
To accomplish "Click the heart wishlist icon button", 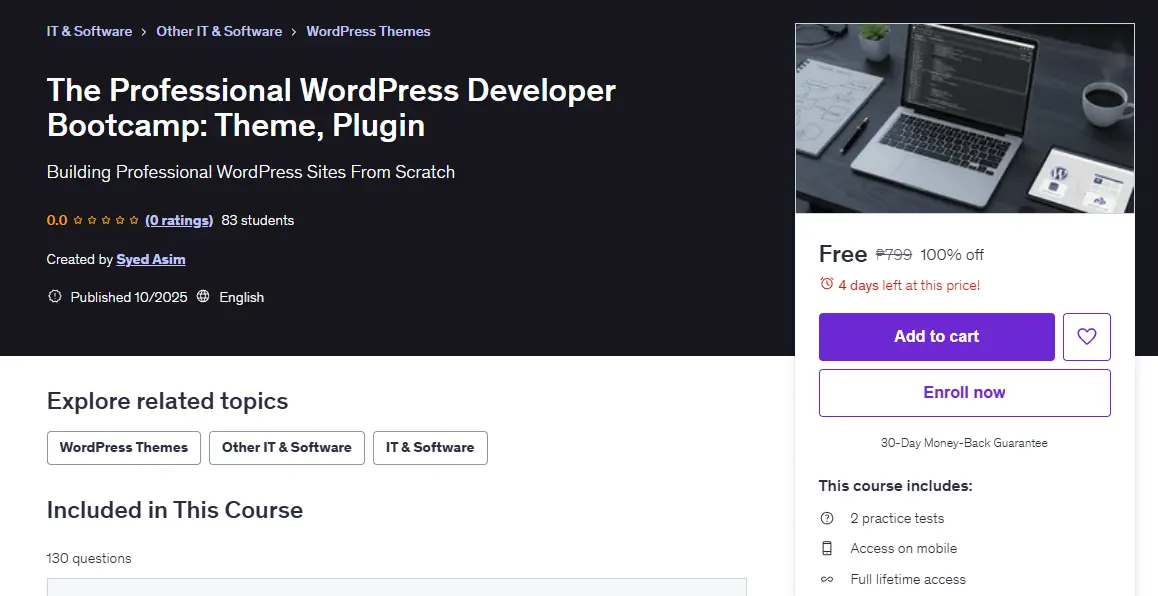I will pyautogui.click(x=1086, y=337).
